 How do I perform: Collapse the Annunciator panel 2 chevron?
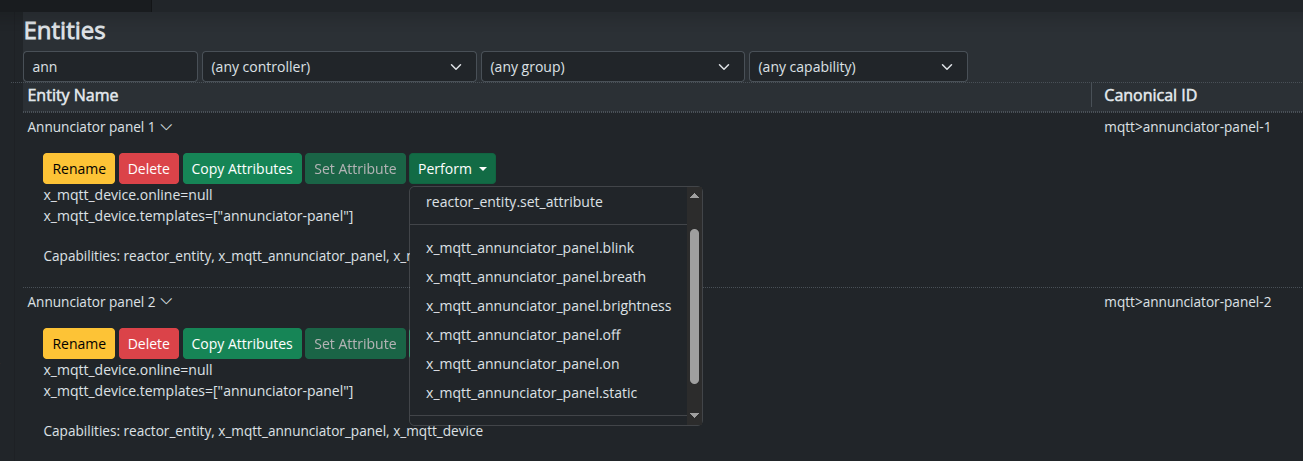click(x=167, y=302)
